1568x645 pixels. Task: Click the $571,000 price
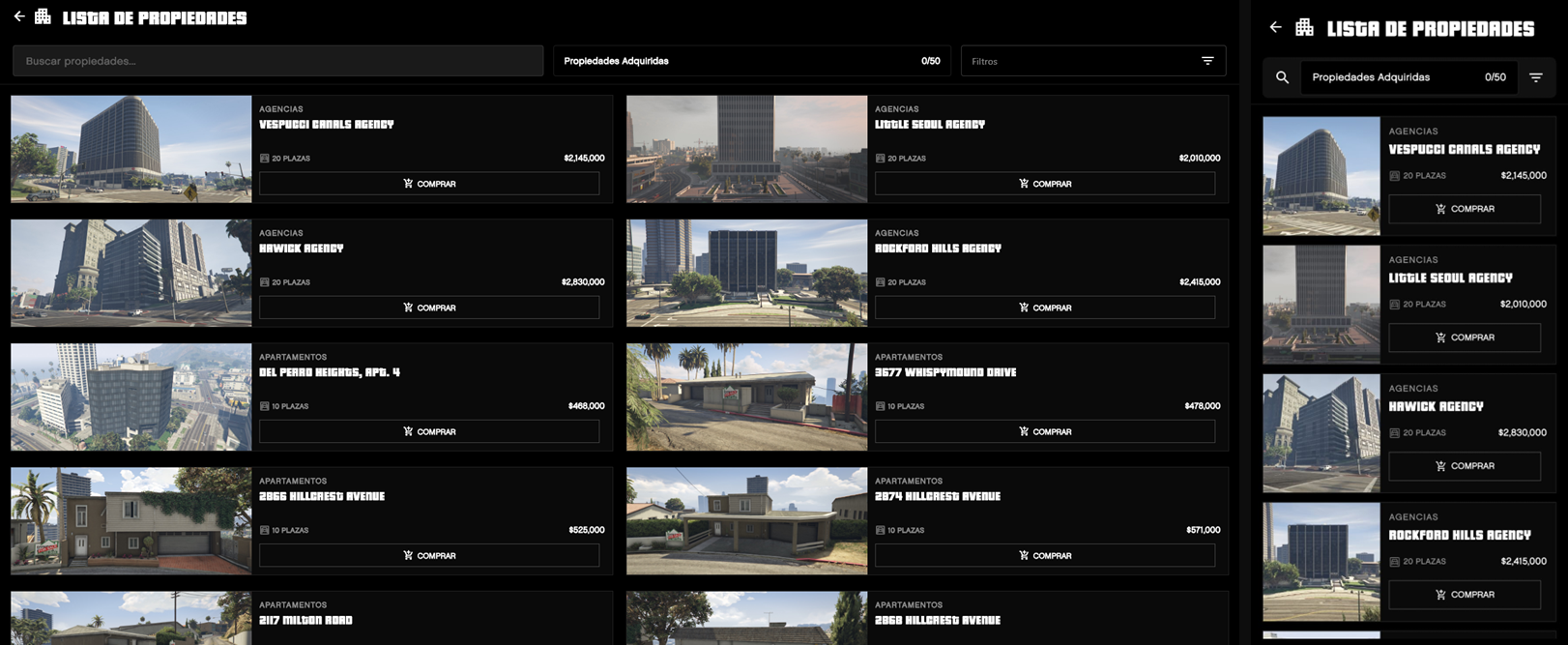pos(1204,530)
